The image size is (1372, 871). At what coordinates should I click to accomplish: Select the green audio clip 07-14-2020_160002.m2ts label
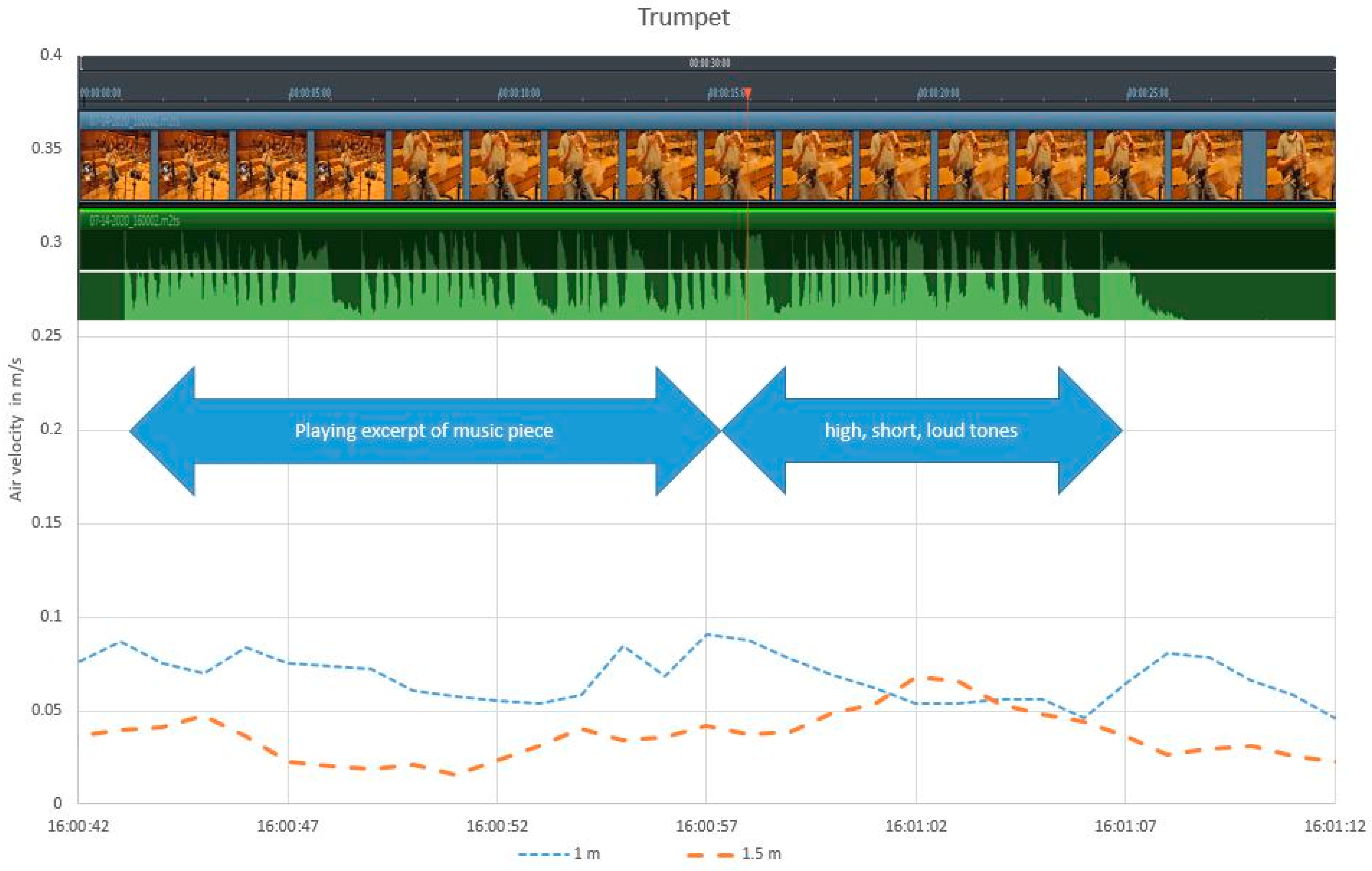tap(135, 220)
